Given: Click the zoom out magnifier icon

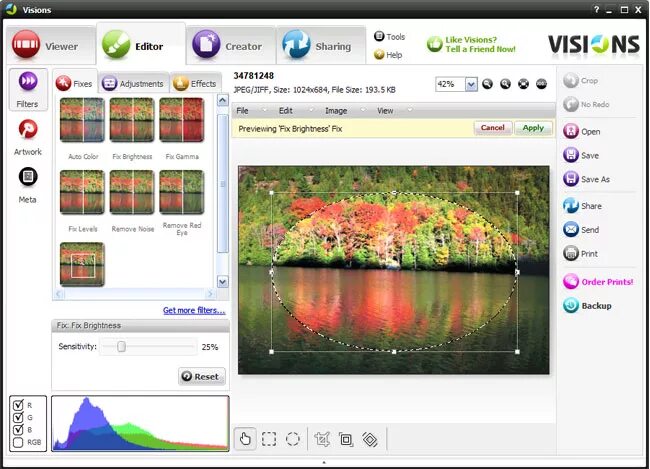Looking at the screenshot, I should 488,84.
